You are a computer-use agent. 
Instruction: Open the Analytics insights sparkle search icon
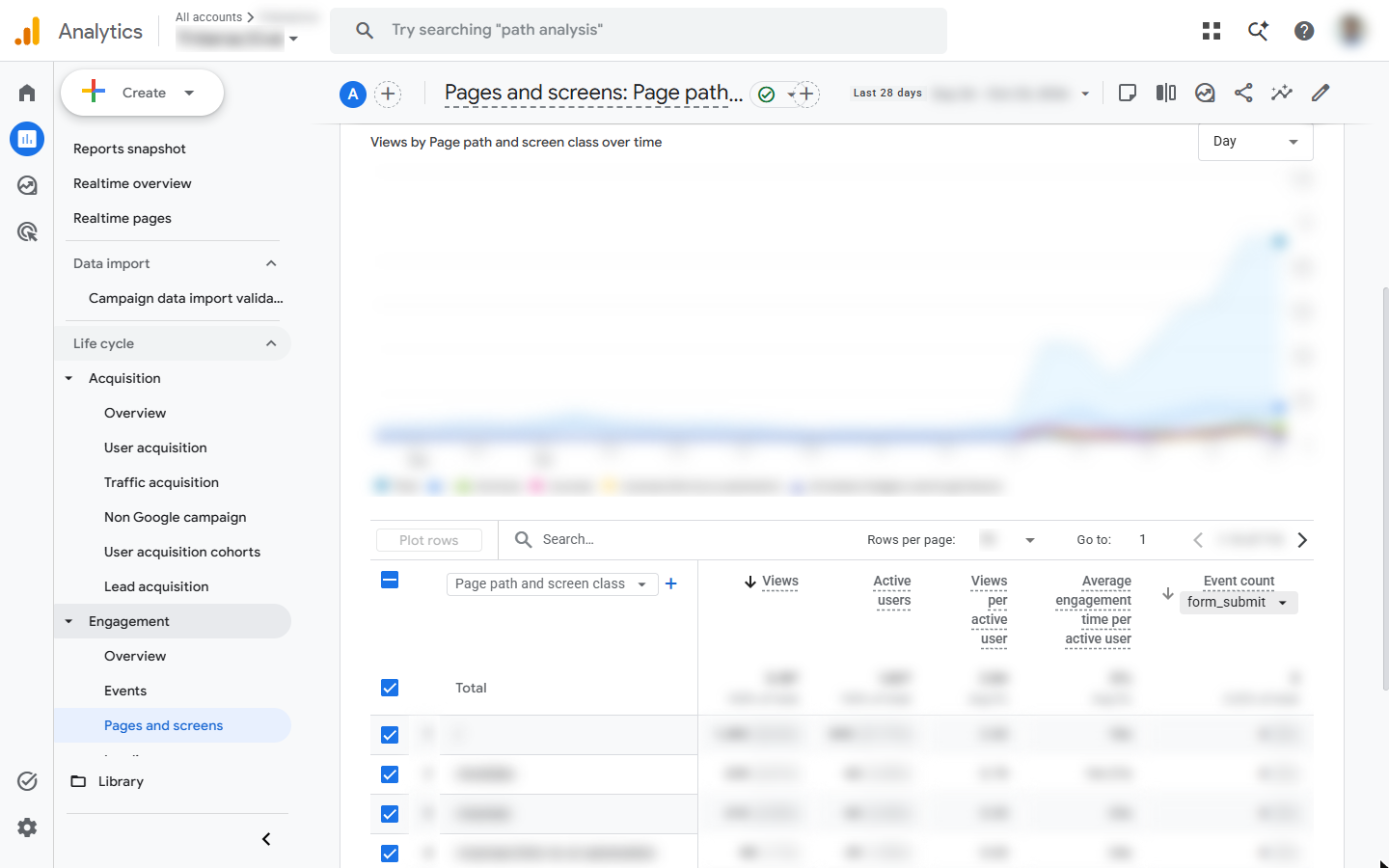1258,30
